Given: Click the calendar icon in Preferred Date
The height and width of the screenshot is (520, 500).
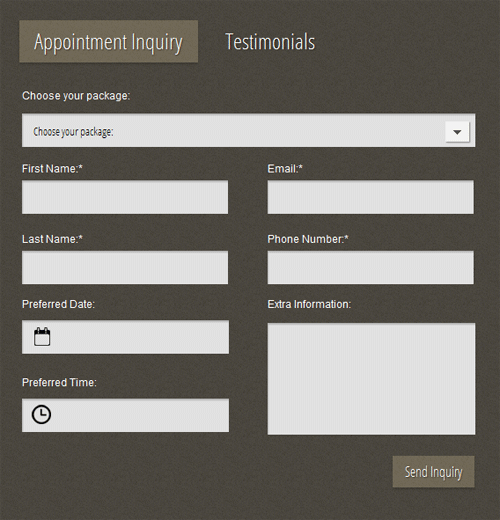Looking at the screenshot, I should click(x=42, y=336).
